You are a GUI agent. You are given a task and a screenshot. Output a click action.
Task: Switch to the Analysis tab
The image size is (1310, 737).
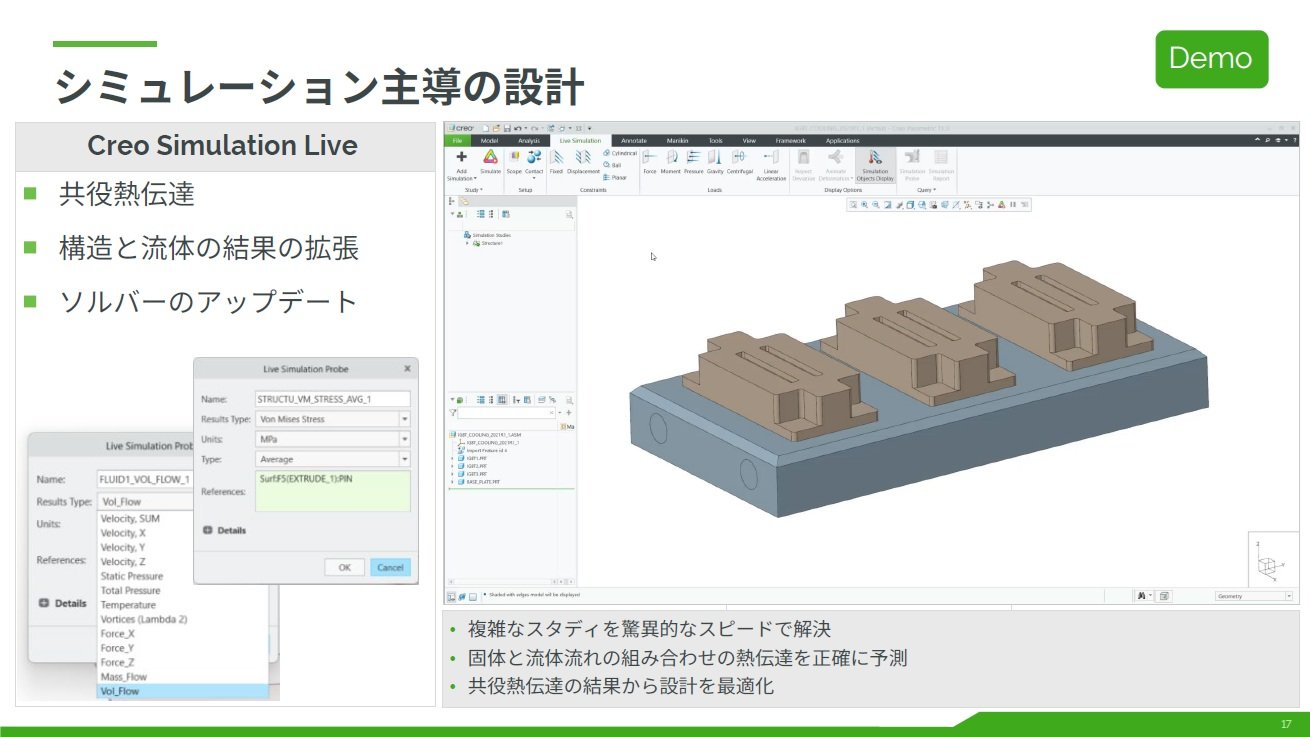click(x=529, y=141)
